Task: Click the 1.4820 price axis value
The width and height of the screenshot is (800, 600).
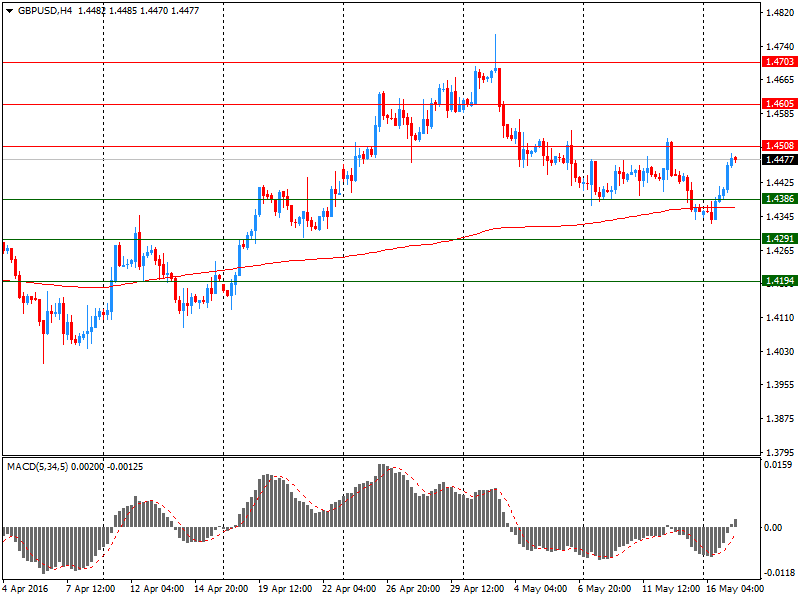Action: 780,13
